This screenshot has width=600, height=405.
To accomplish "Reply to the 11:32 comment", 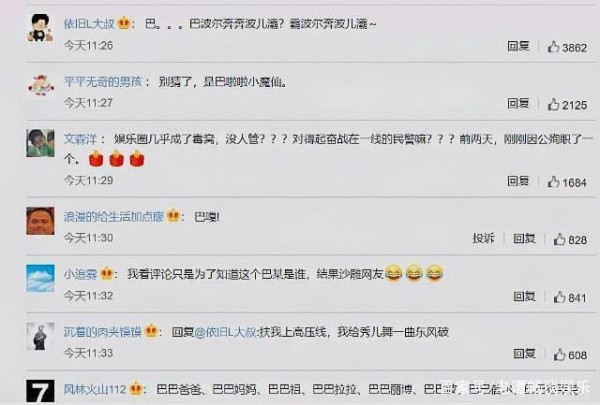I will (524, 296).
